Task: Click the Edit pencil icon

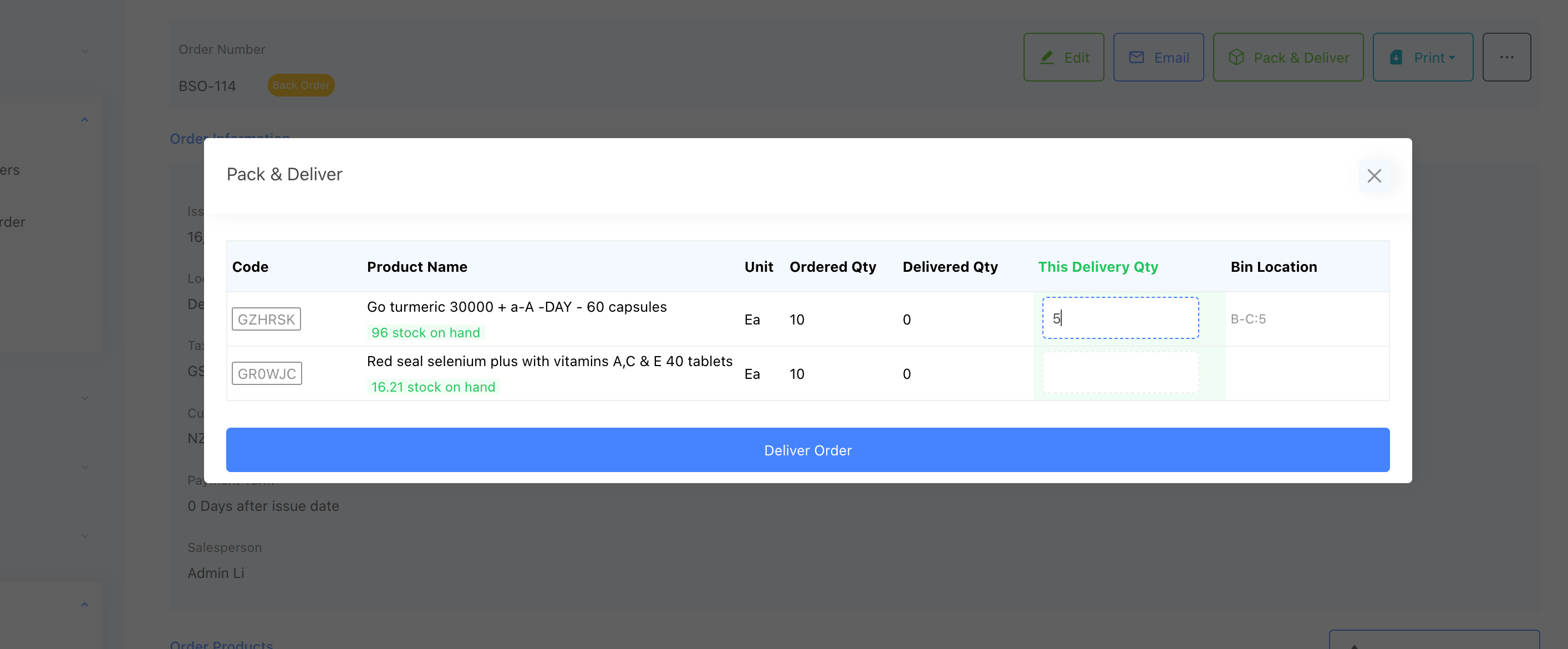Action: tap(1046, 57)
